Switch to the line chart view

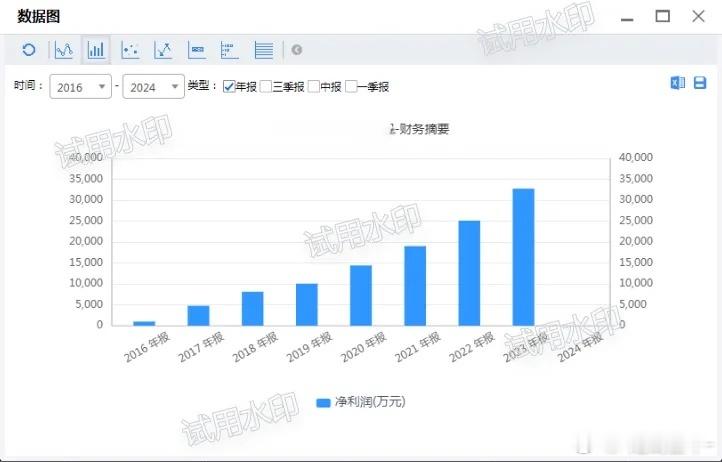pos(64,50)
